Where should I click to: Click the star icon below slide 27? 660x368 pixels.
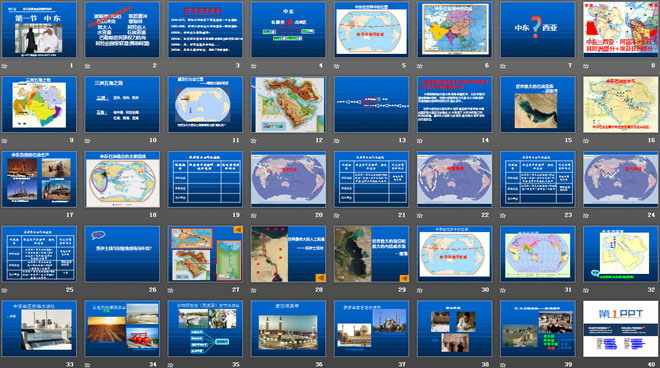tap(170, 290)
